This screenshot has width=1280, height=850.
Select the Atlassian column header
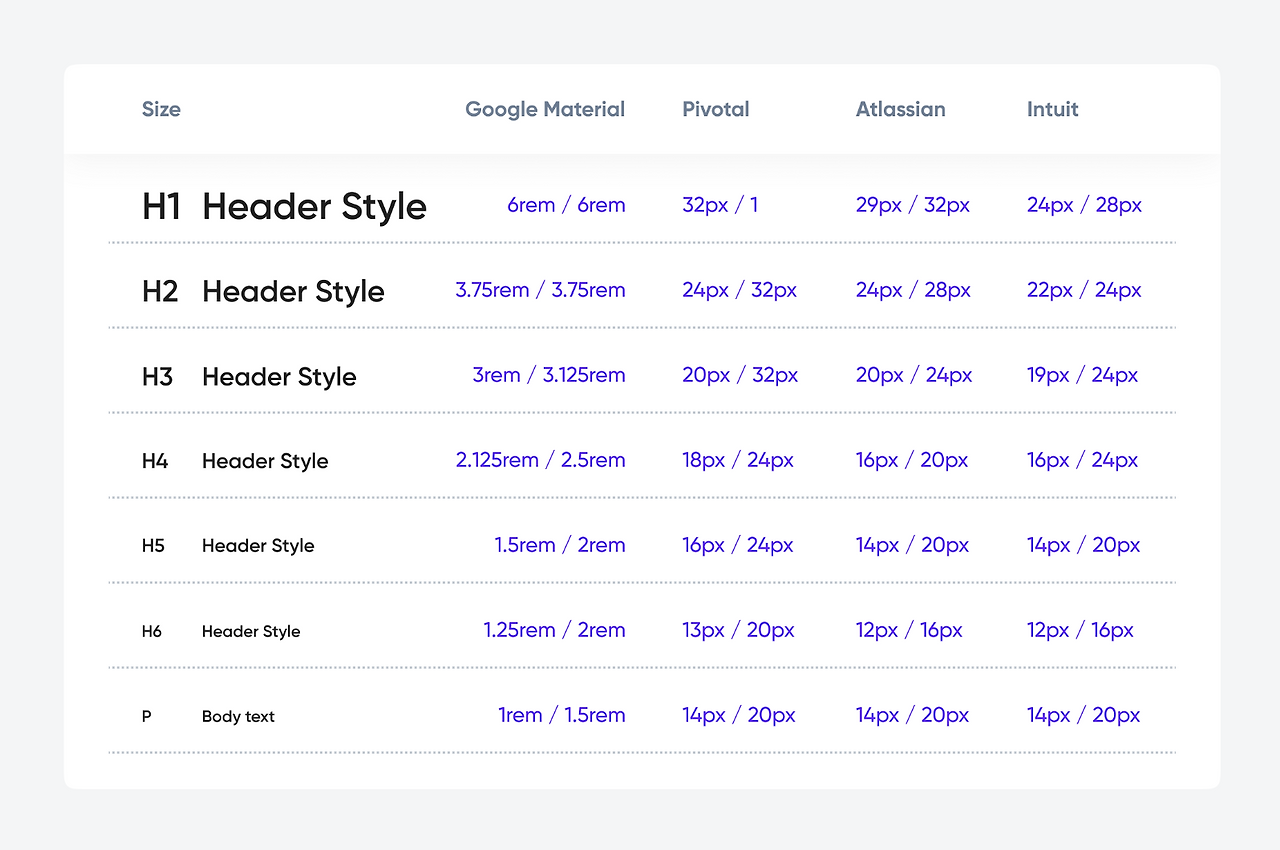tap(901, 109)
